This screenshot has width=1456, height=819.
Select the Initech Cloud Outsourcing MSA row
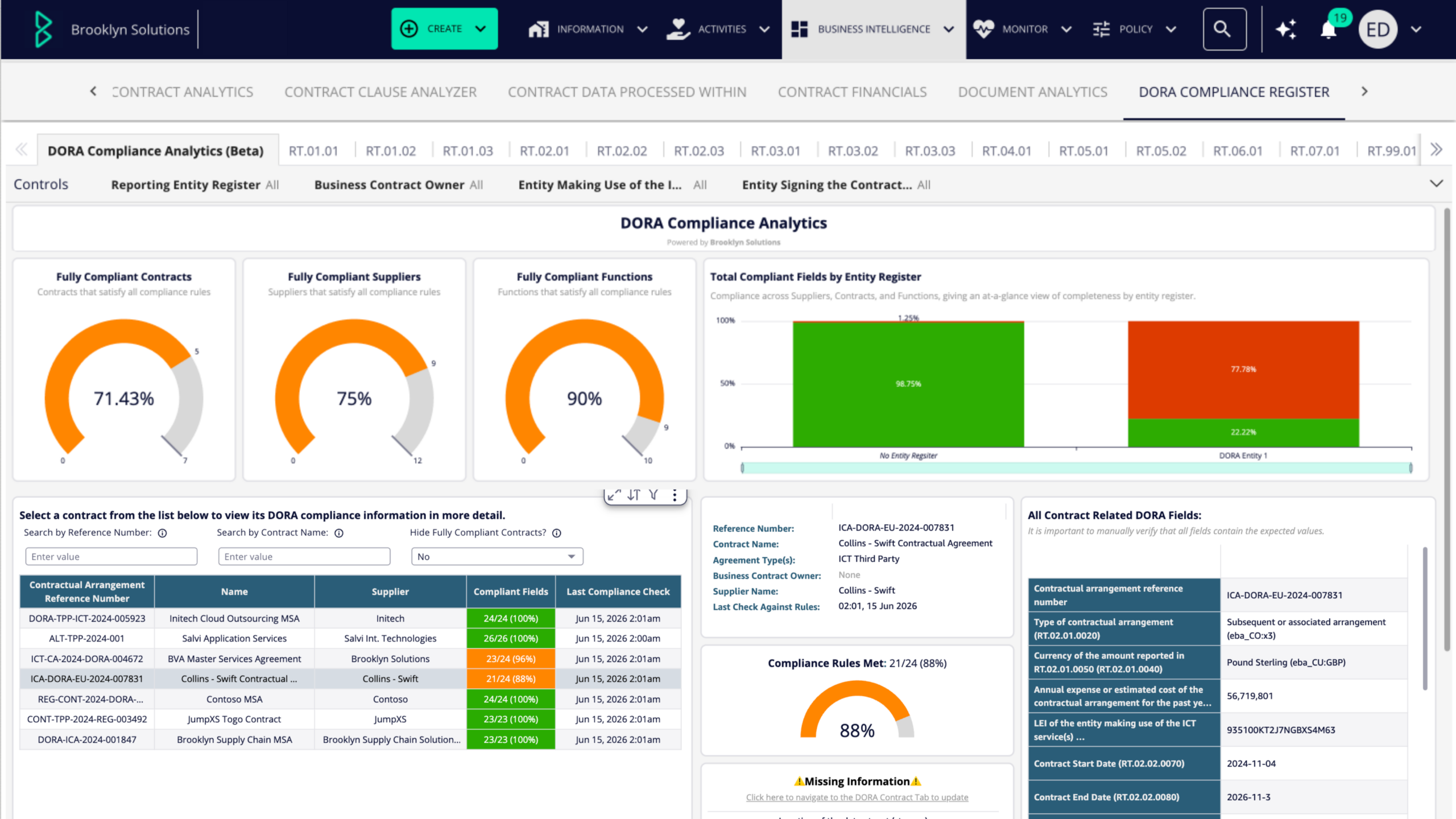pos(350,618)
